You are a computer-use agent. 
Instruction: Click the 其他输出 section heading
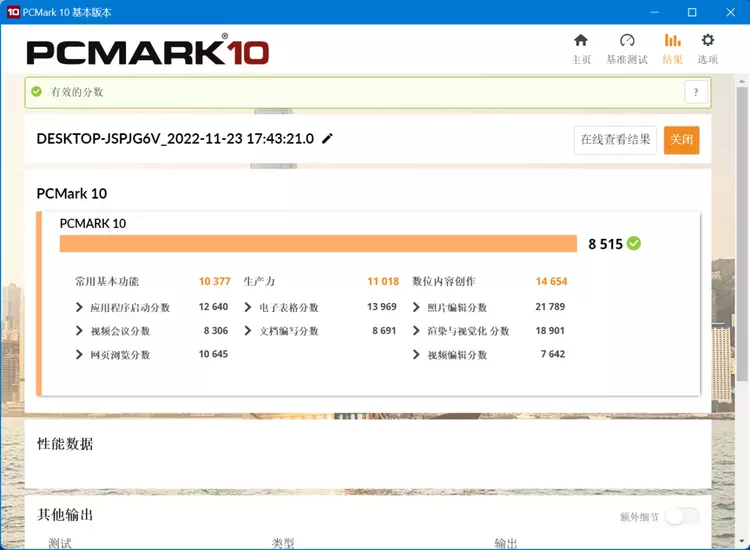[x=65, y=515]
